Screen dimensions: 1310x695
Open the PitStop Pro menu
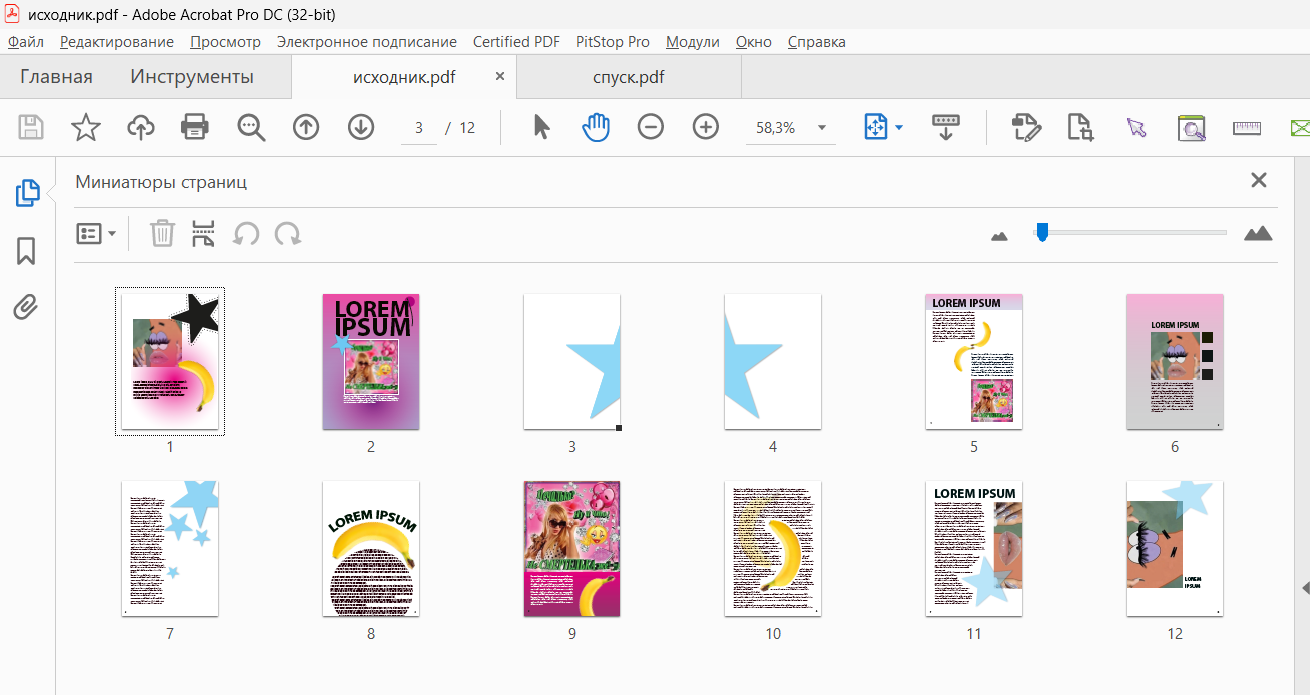click(x=613, y=42)
